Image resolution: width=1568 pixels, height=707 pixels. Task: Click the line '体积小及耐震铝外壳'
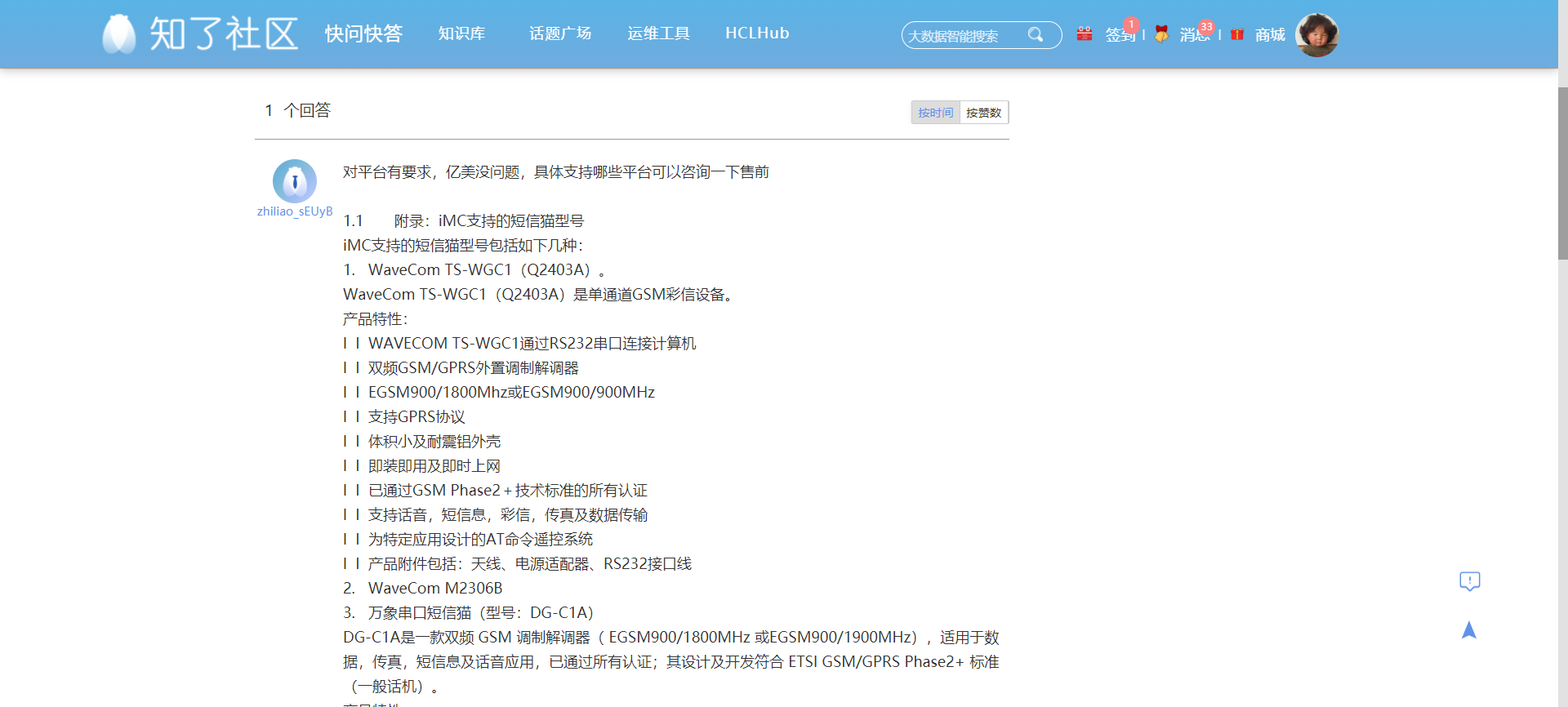434,442
